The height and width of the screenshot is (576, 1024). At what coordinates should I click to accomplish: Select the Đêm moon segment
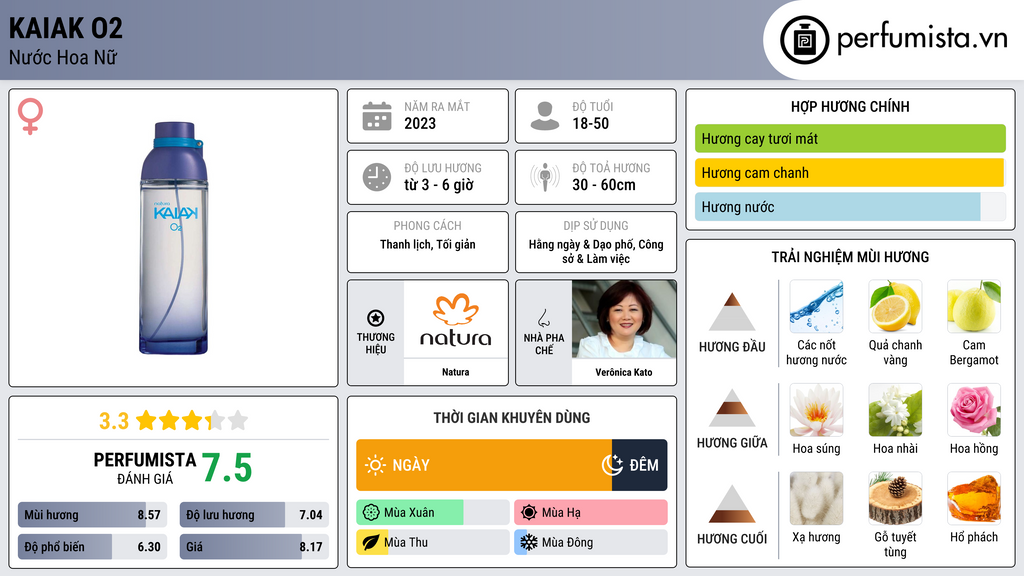click(639, 465)
